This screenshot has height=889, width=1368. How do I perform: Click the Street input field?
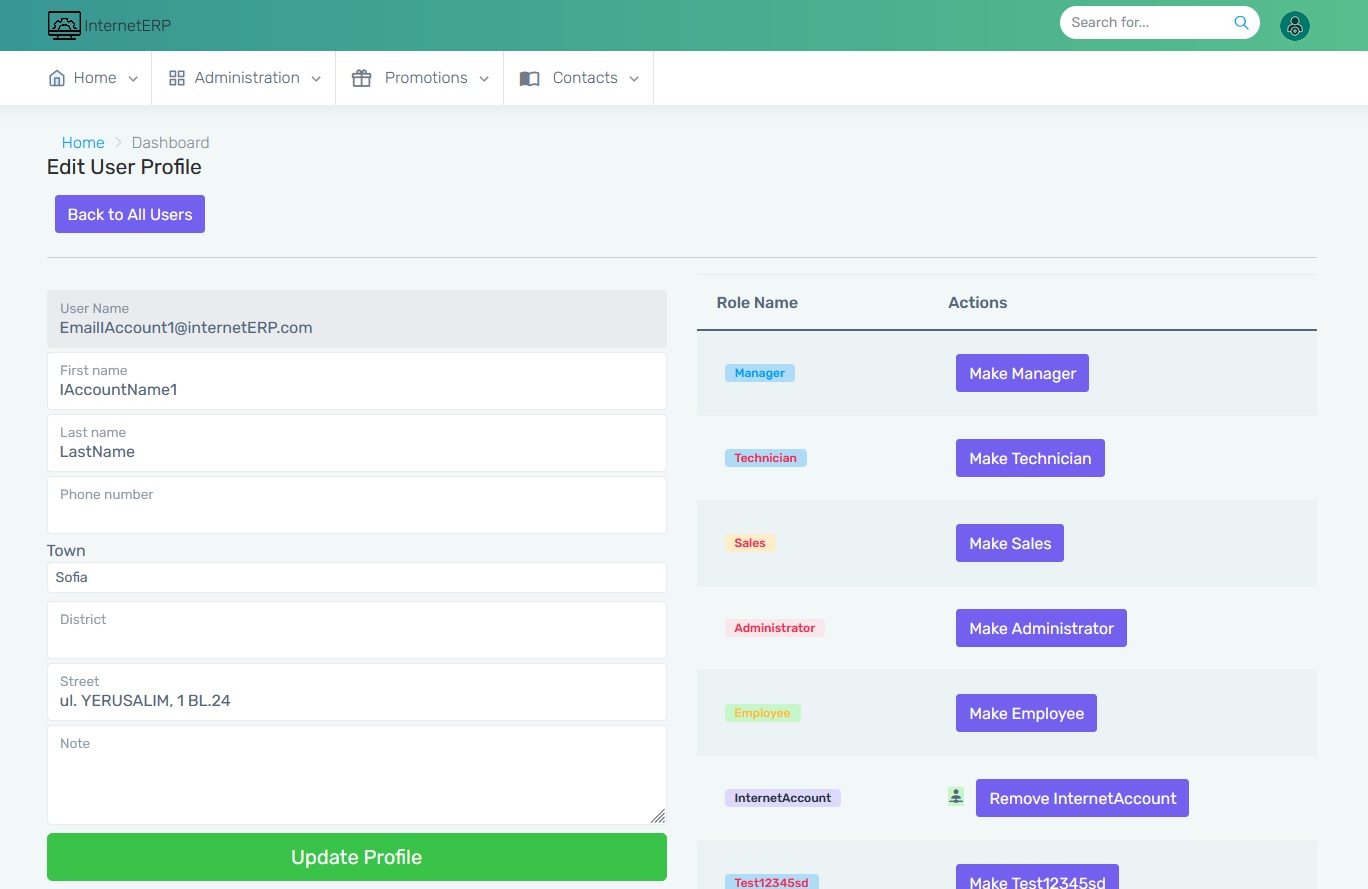(357, 692)
